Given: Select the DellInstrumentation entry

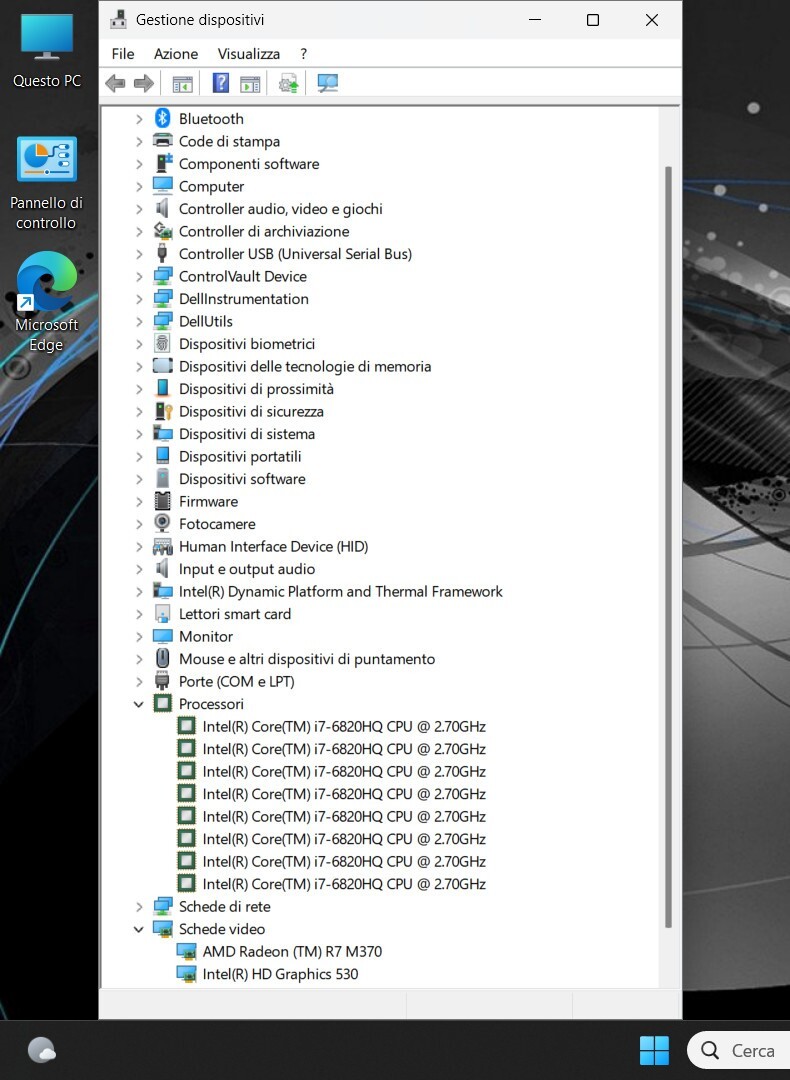Looking at the screenshot, I should [x=244, y=299].
